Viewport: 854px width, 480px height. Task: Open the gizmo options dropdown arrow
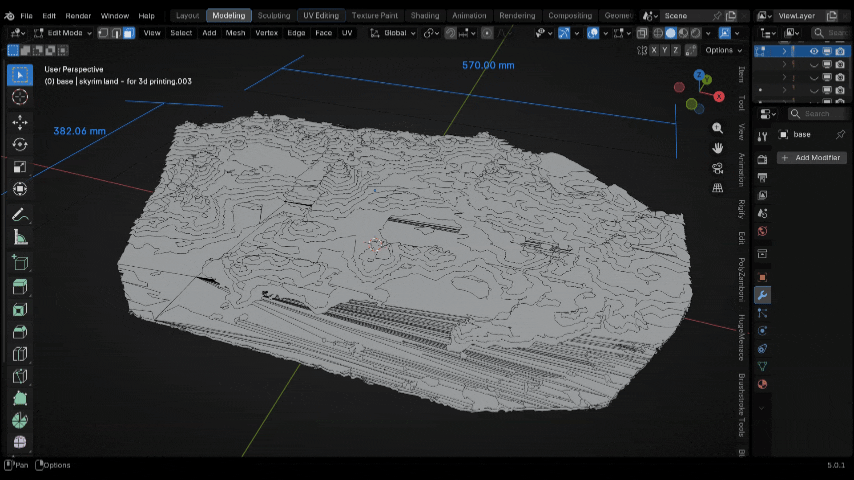(577, 33)
